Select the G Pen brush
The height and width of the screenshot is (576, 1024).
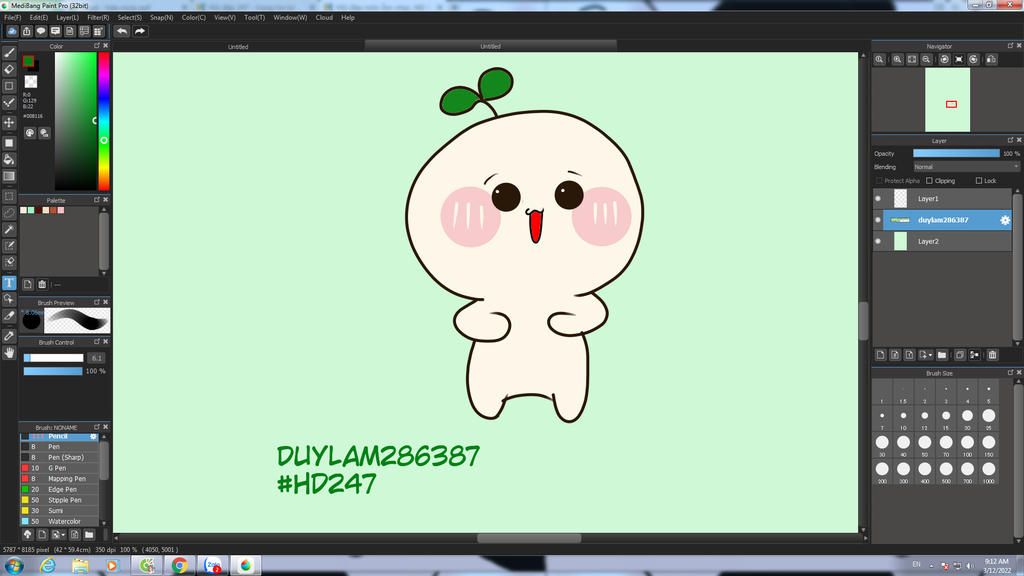[59, 468]
